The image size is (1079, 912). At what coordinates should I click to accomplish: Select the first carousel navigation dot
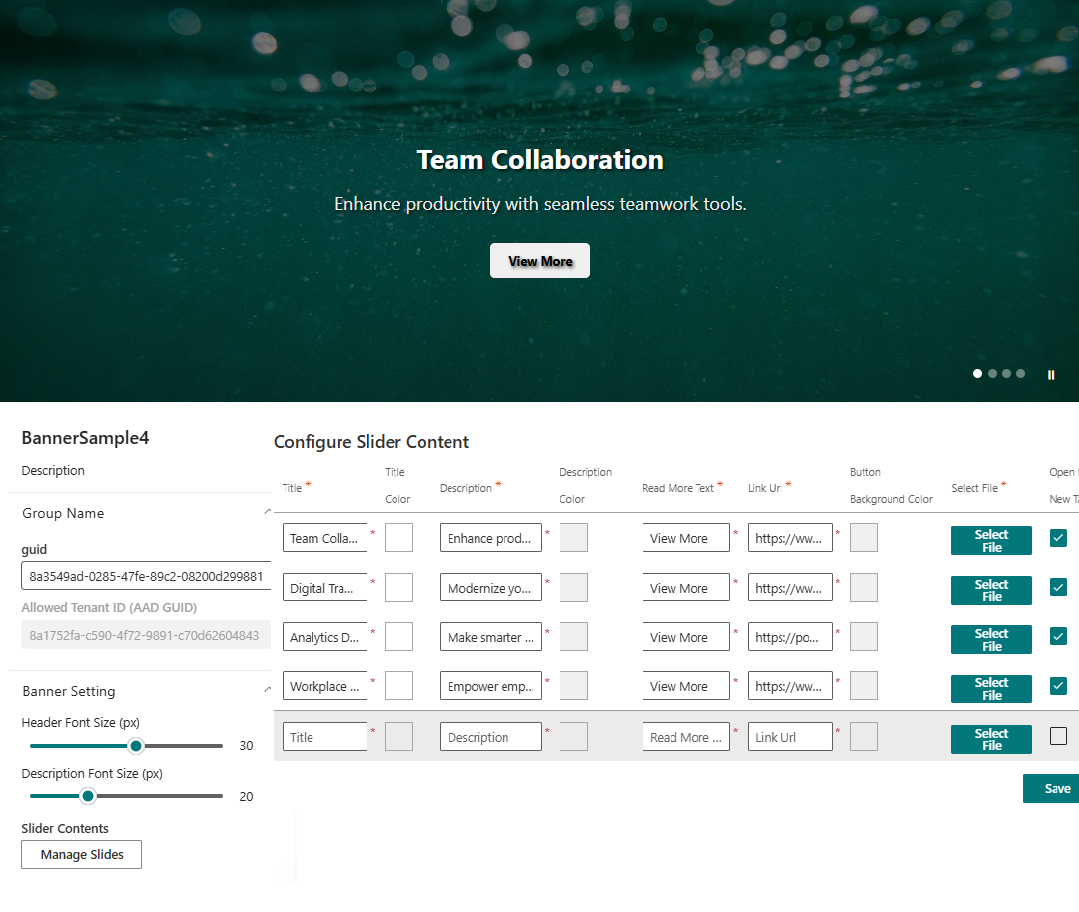click(x=977, y=373)
